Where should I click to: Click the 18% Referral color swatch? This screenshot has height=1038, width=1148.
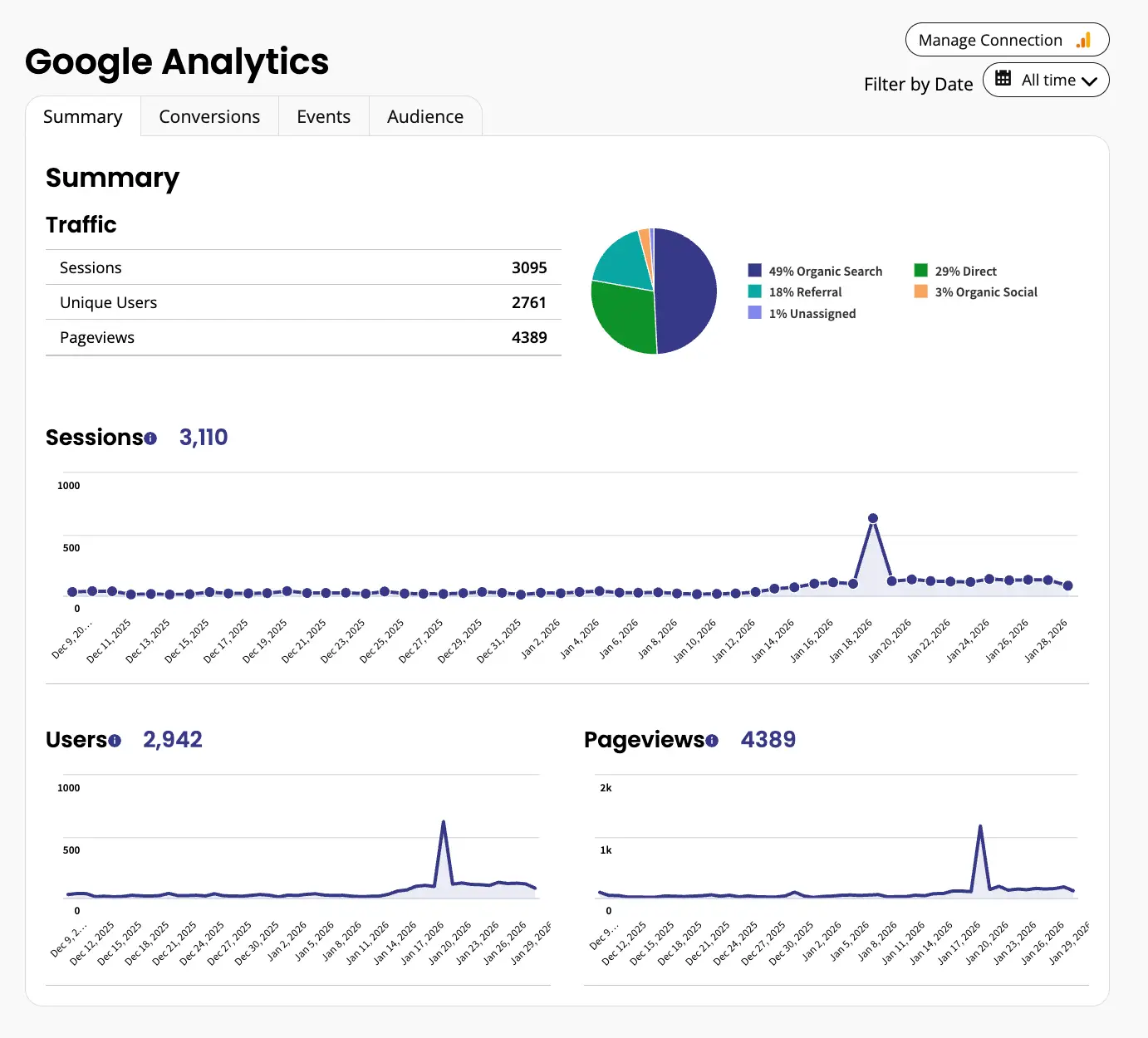pos(753,291)
